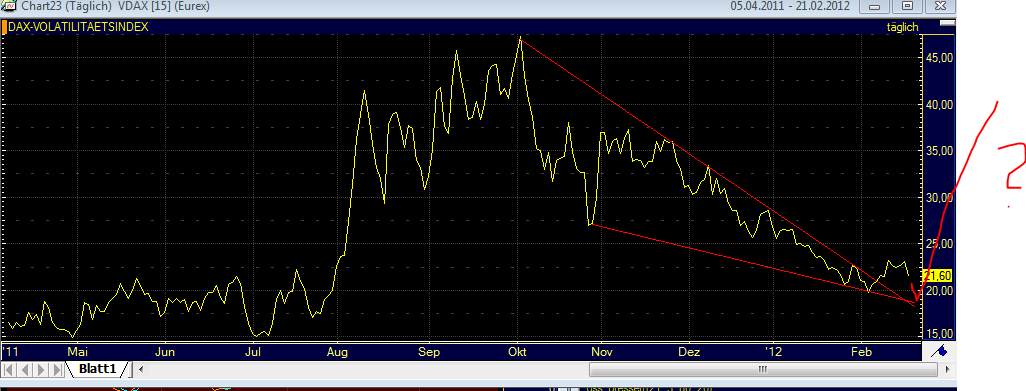Screen dimensions: 1026x391
Task: Click the 'Nov' month label on time axis
Action: [601, 351]
